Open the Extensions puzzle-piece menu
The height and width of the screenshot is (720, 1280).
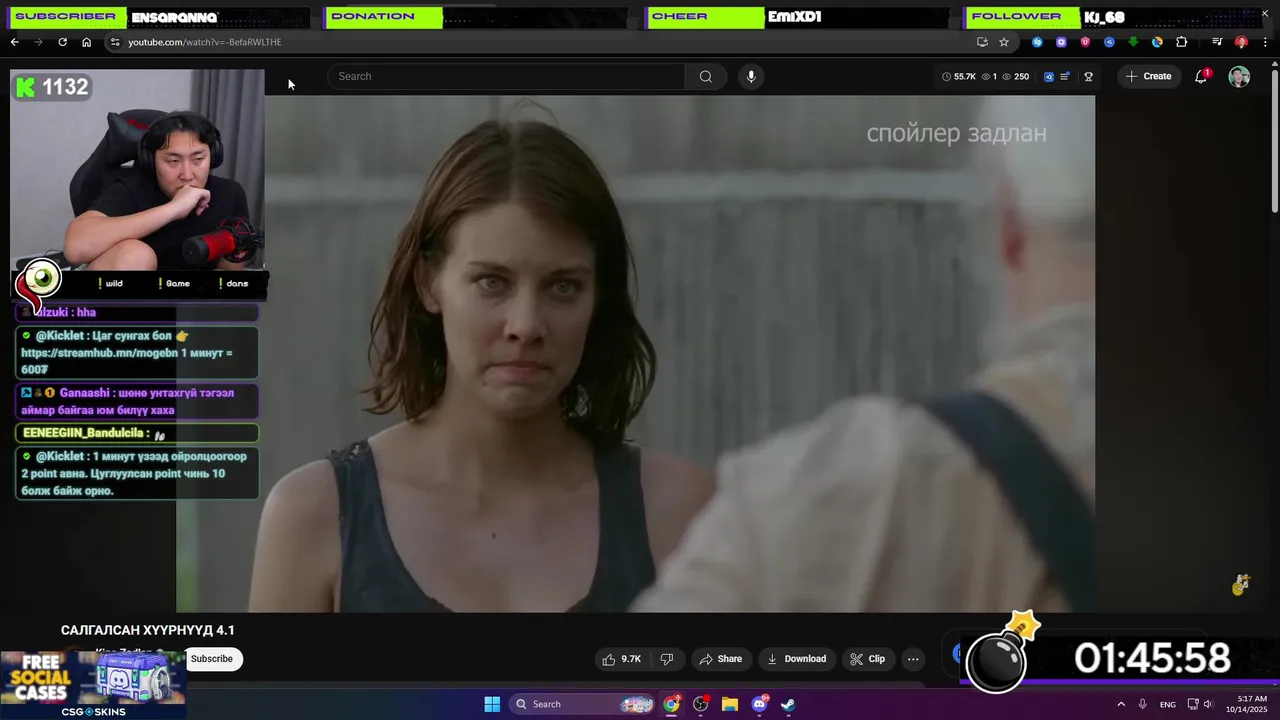pos(1182,42)
